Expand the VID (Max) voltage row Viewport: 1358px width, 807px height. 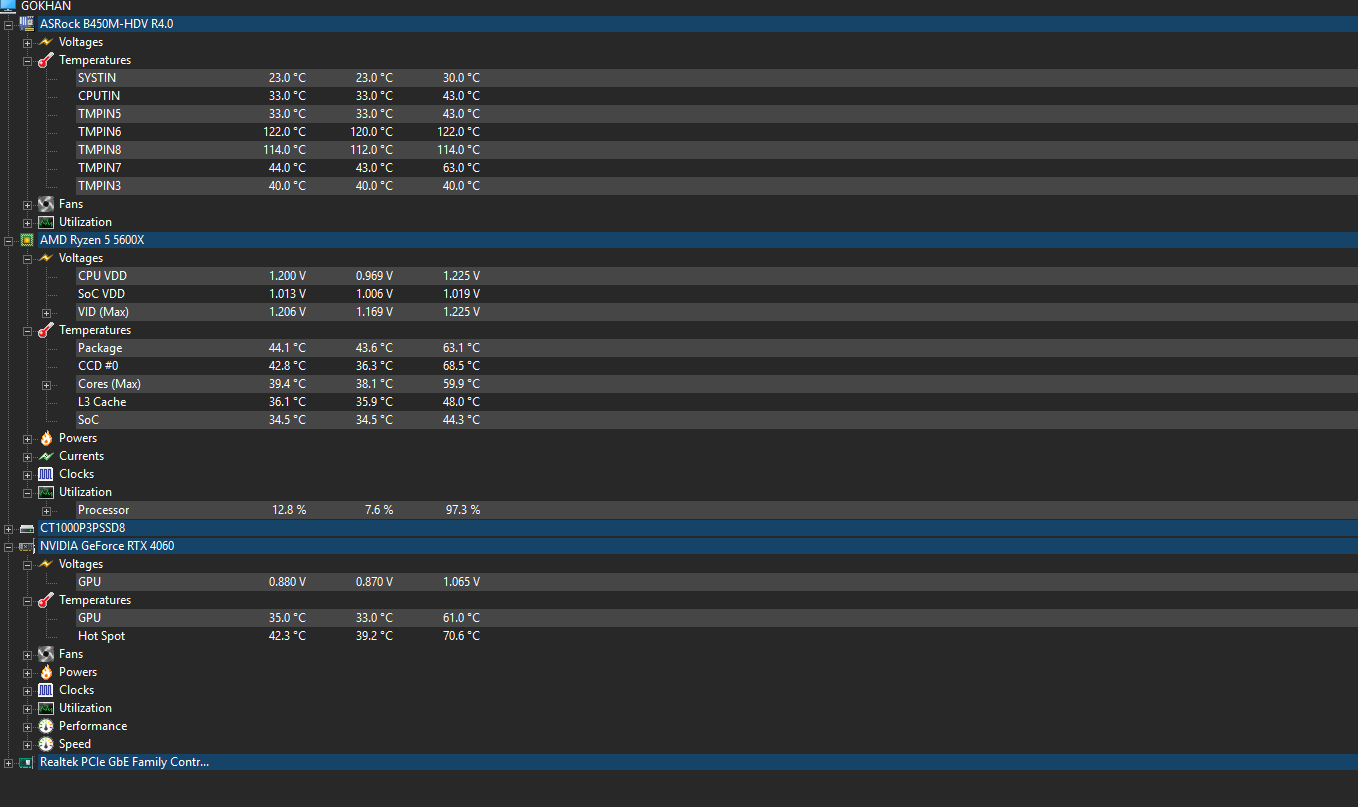click(x=46, y=313)
